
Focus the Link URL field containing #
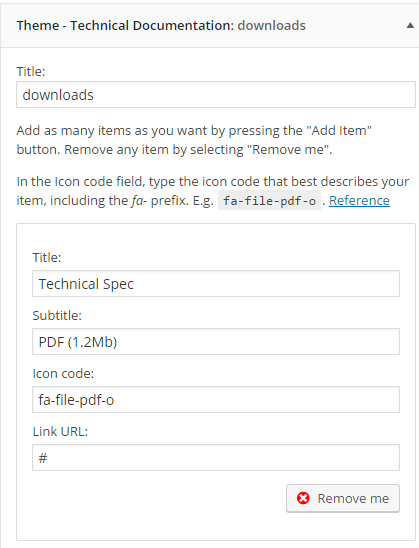click(216, 457)
